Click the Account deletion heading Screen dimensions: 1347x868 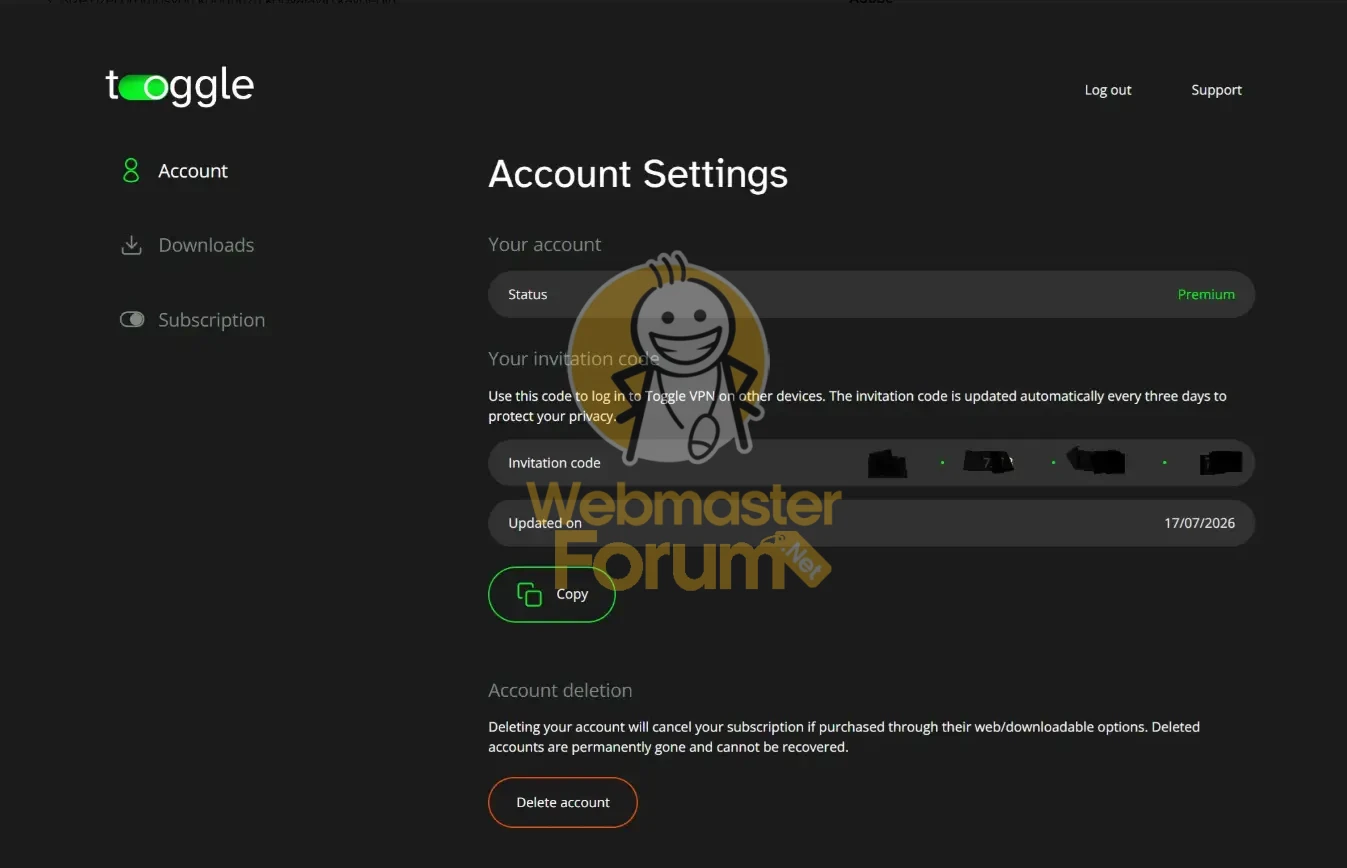point(560,691)
